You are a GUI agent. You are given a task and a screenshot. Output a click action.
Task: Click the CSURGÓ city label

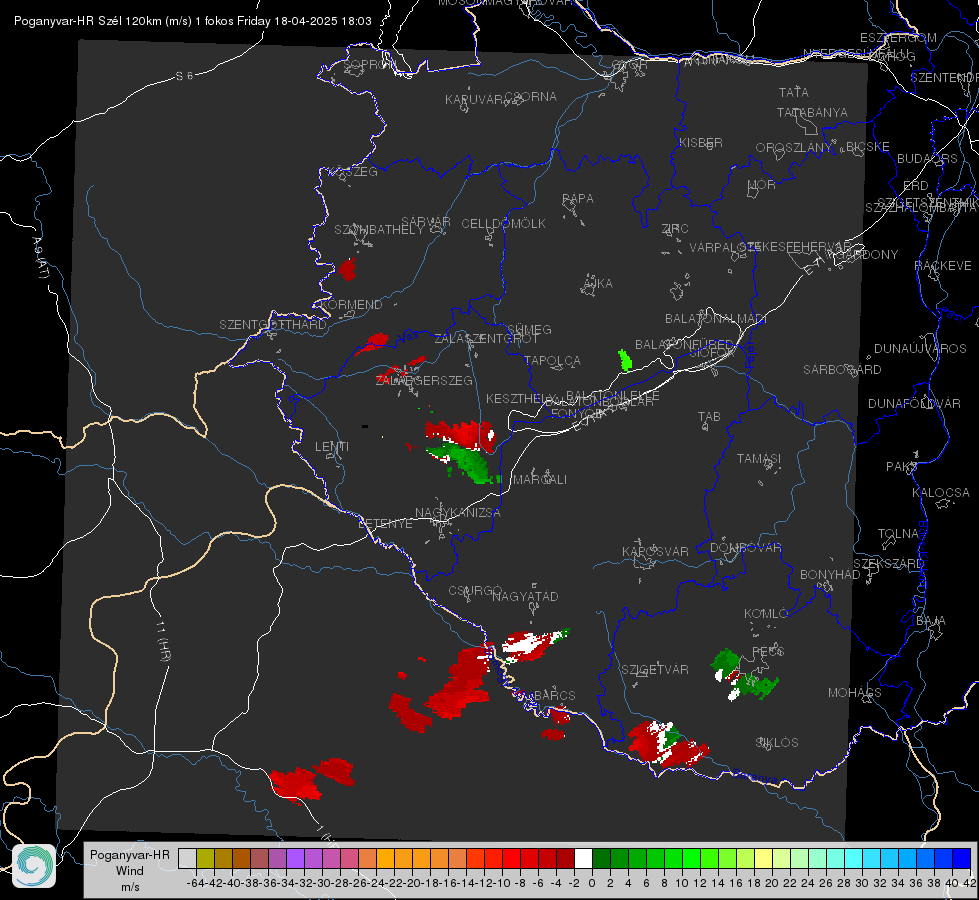(x=475, y=591)
